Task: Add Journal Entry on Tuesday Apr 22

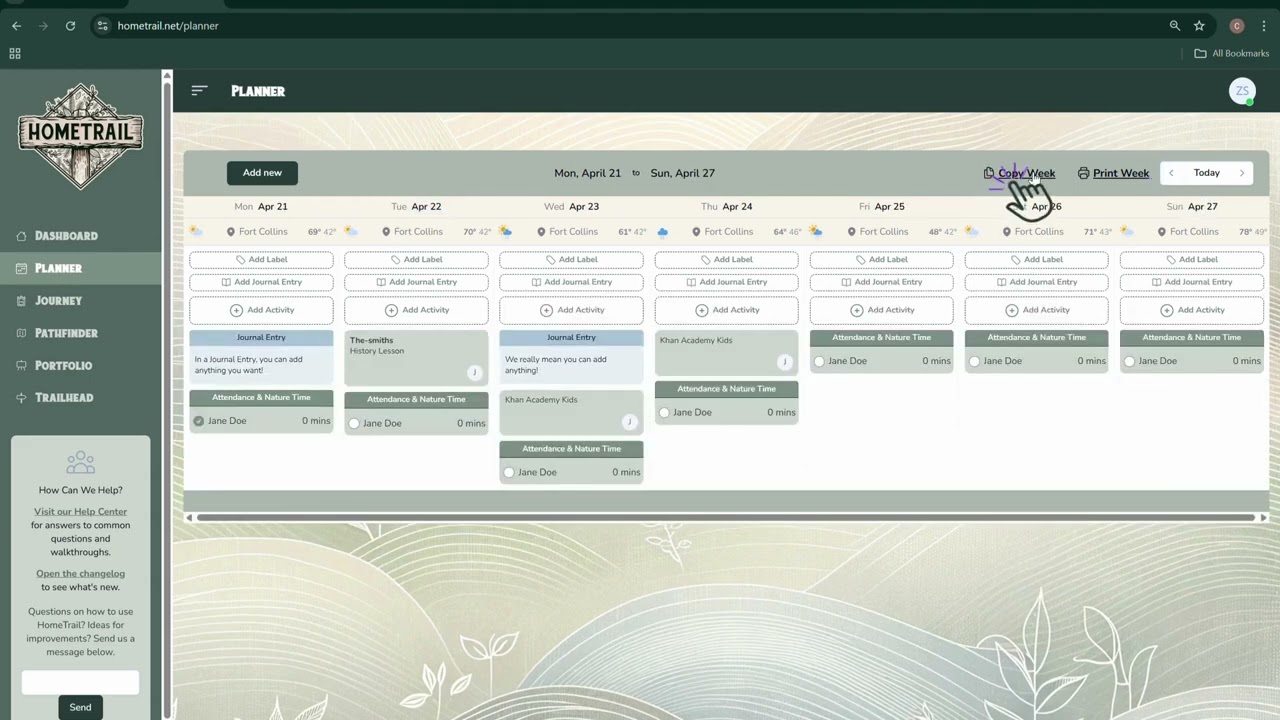Action: click(x=416, y=282)
